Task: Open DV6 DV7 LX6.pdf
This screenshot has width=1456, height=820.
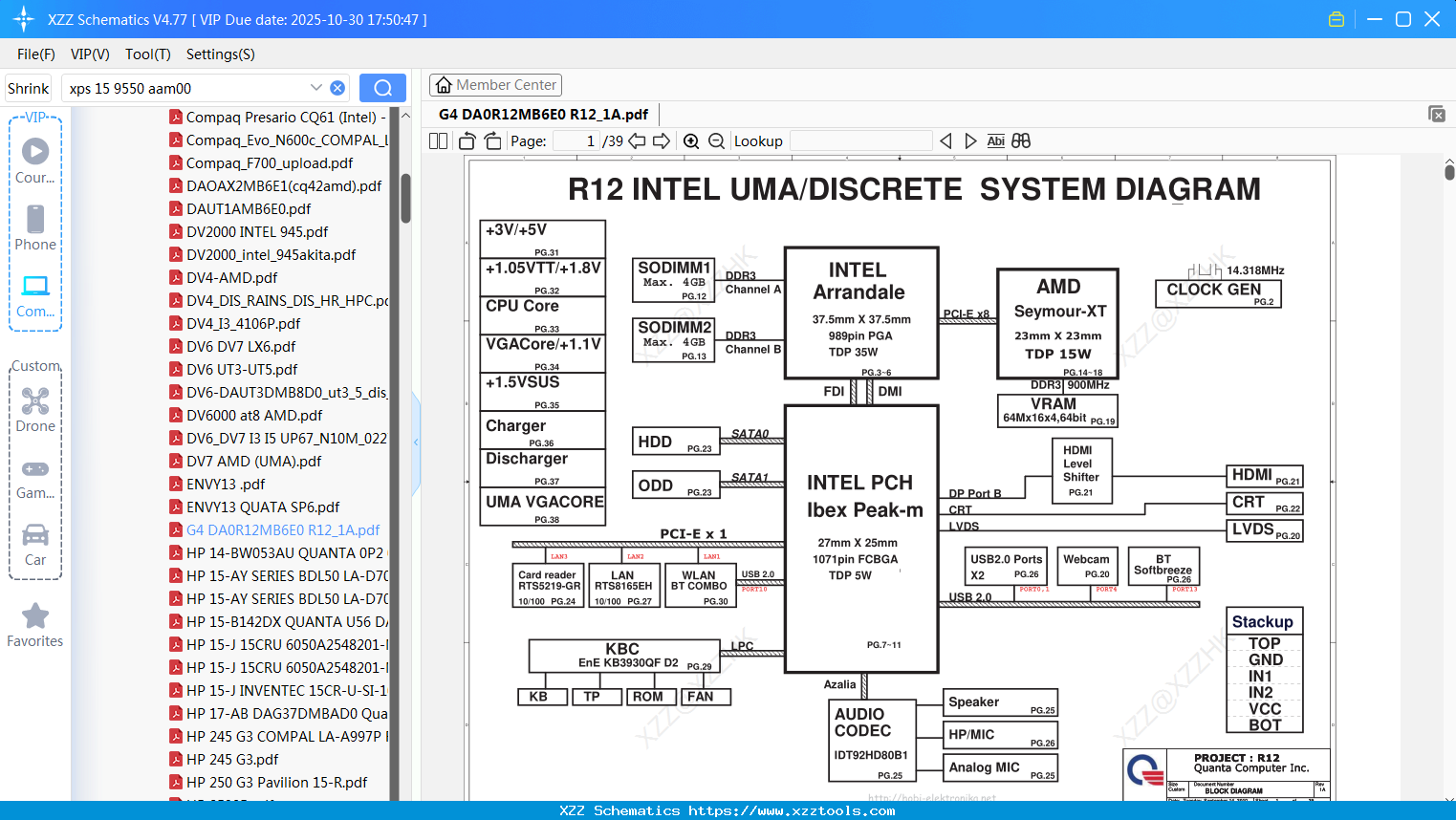Action: [232, 346]
